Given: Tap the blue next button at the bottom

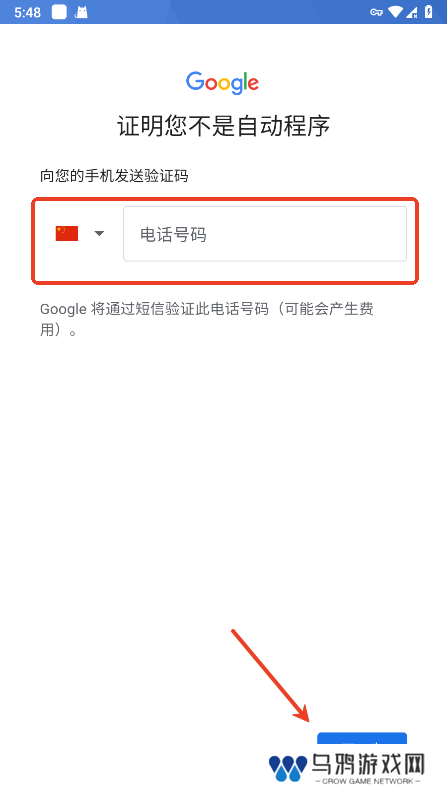Looking at the screenshot, I should 362,738.
